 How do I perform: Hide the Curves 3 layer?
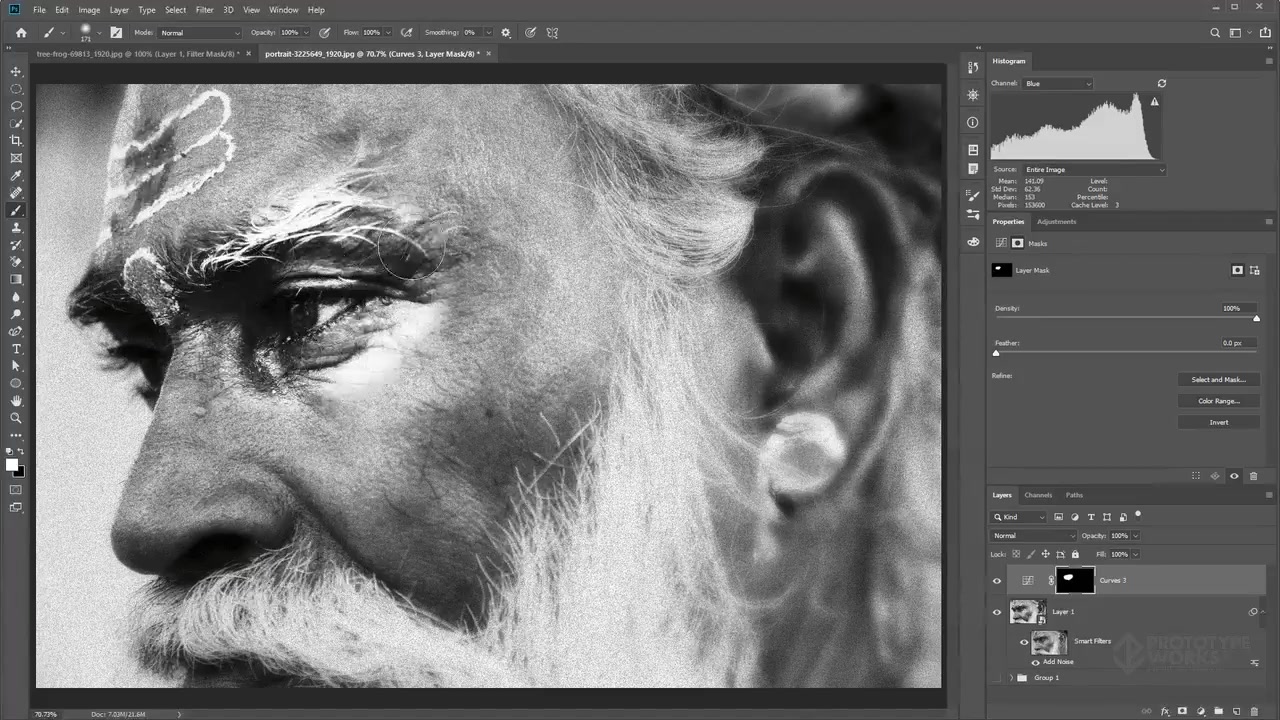(x=996, y=581)
